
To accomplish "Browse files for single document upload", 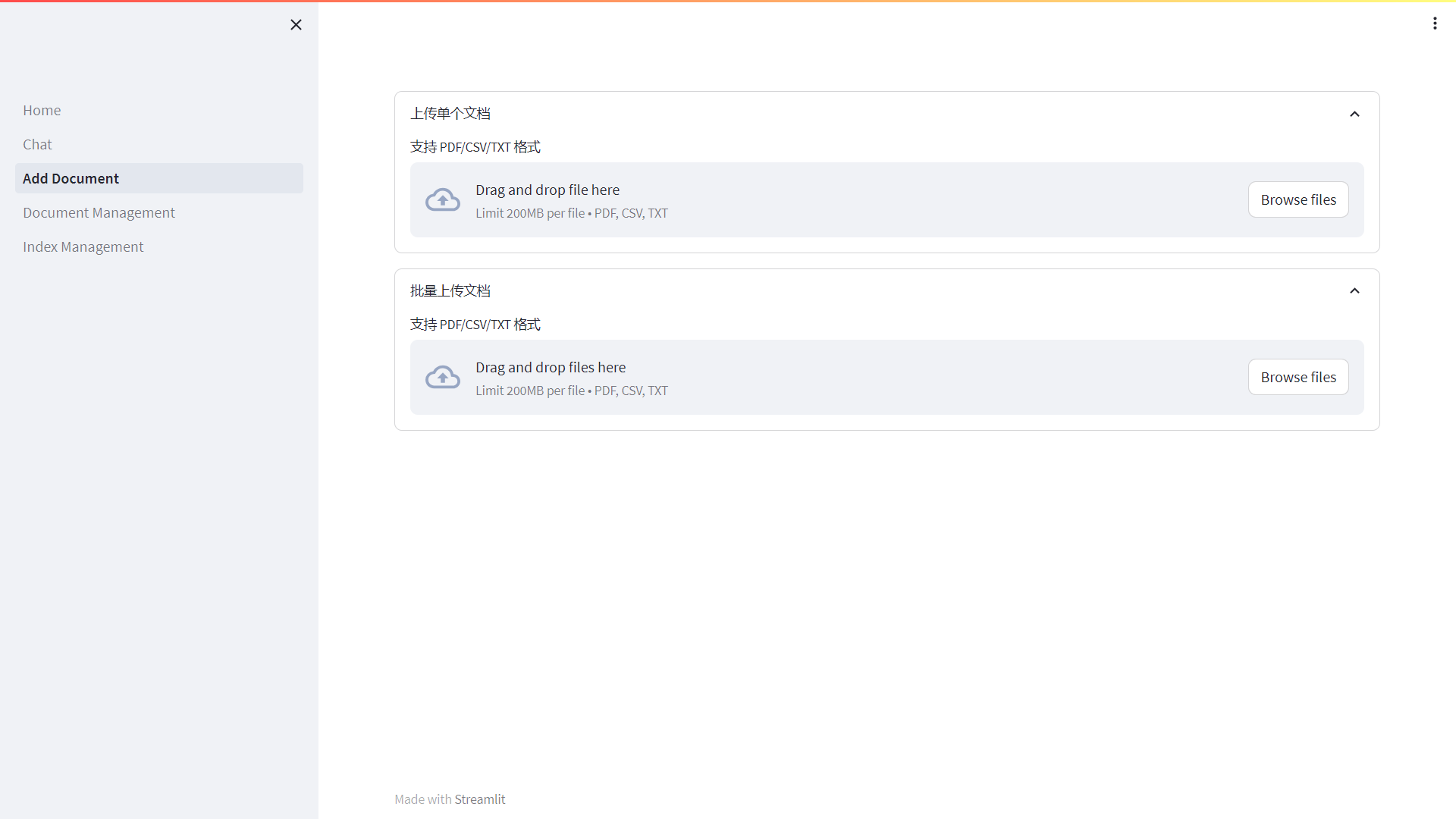I will pos(1298,200).
